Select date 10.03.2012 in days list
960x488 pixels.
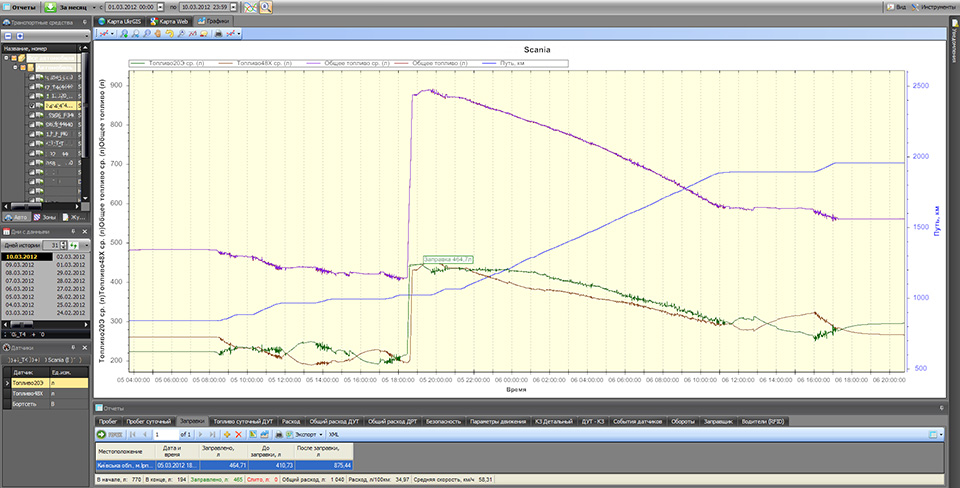click(x=26, y=257)
